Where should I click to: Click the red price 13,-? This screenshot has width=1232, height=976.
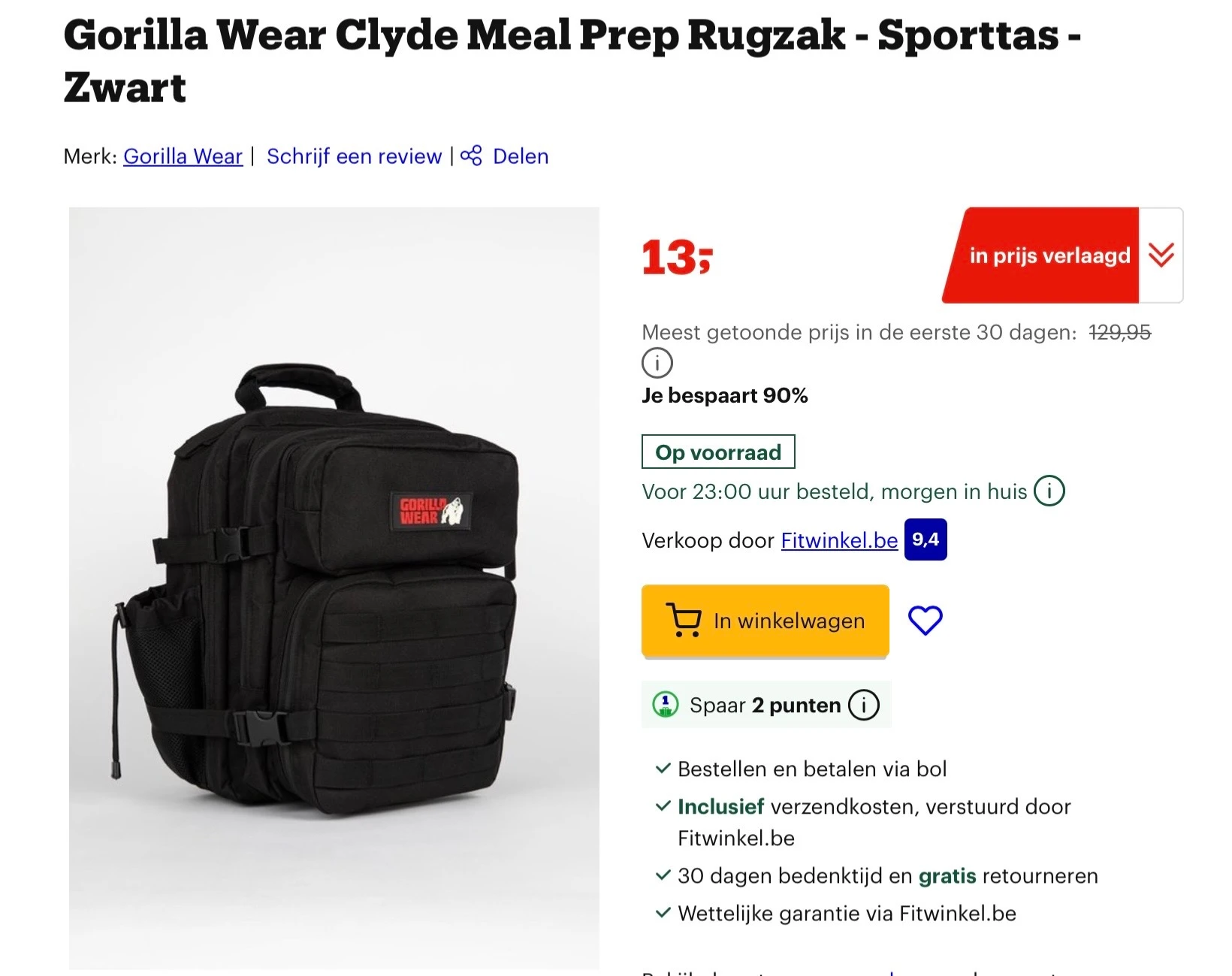click(677, 258)
